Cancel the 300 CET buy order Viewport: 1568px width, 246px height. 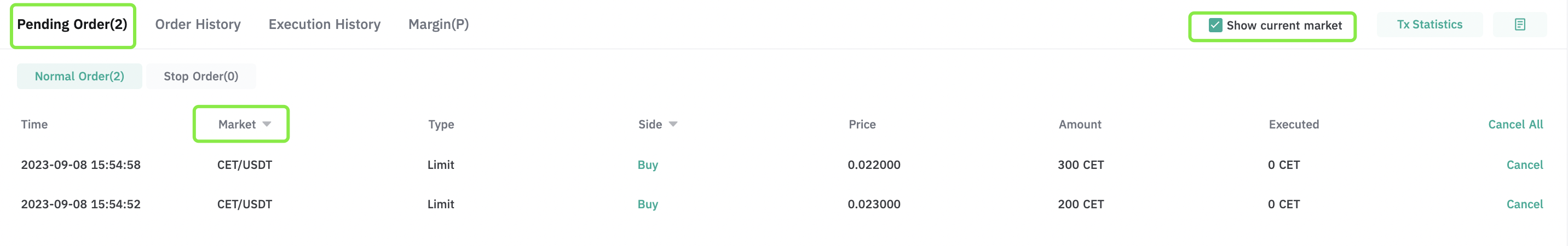1524,165
